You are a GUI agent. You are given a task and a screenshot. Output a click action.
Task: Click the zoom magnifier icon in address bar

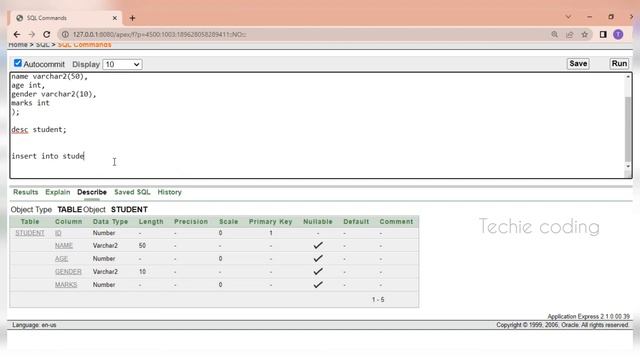click(554, 35)
